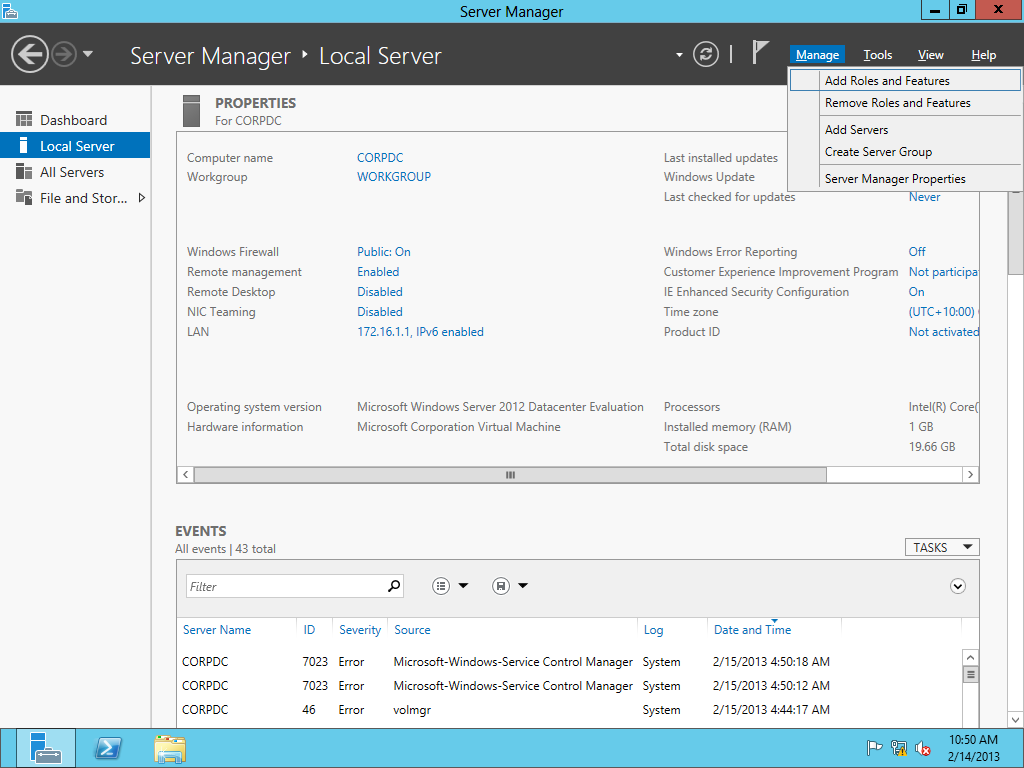The image size is (1024, 768).
Task: Click the refresh icon in header
Action: (x=706, y=54)
